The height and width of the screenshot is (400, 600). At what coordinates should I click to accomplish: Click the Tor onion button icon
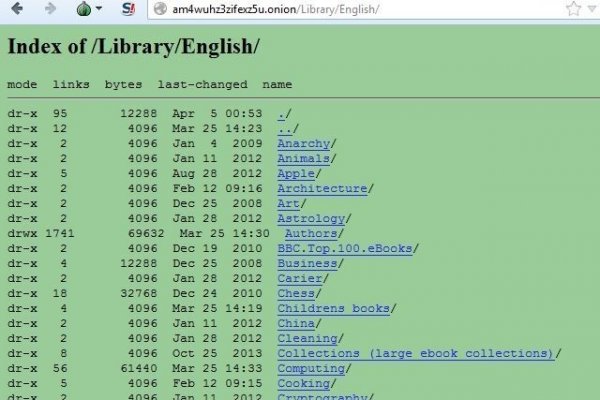[84, 9]
